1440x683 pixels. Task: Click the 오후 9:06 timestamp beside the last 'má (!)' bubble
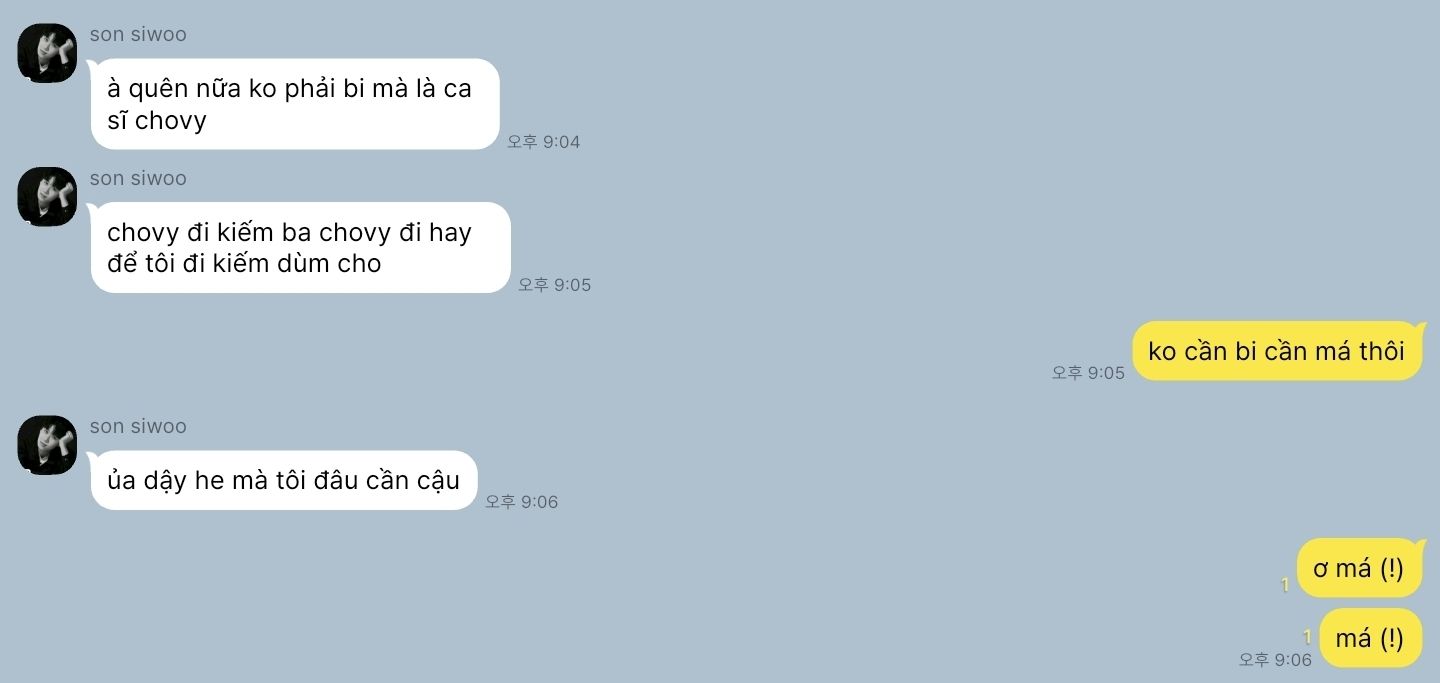(x=1275, y=660)
